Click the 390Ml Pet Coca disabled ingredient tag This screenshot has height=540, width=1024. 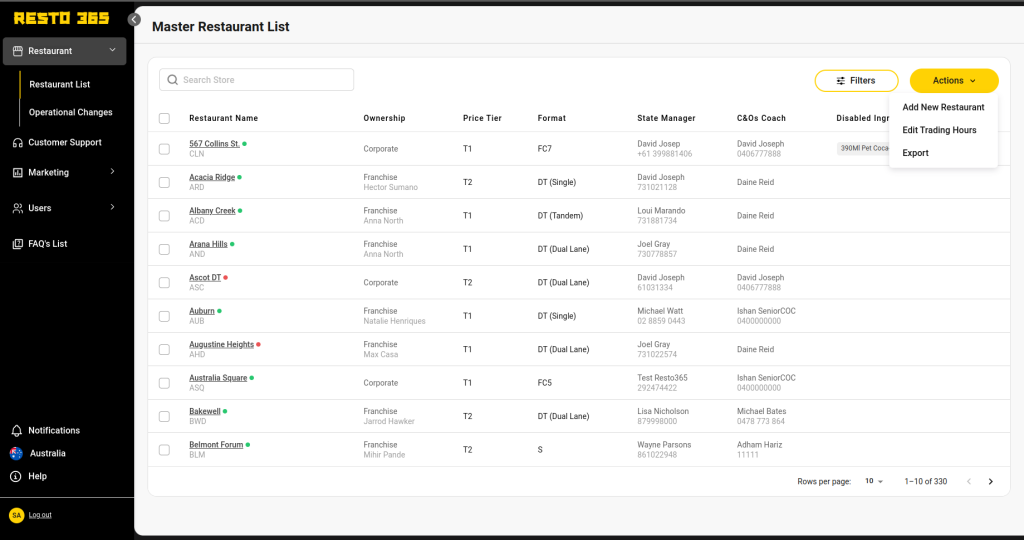coord(863,148)
